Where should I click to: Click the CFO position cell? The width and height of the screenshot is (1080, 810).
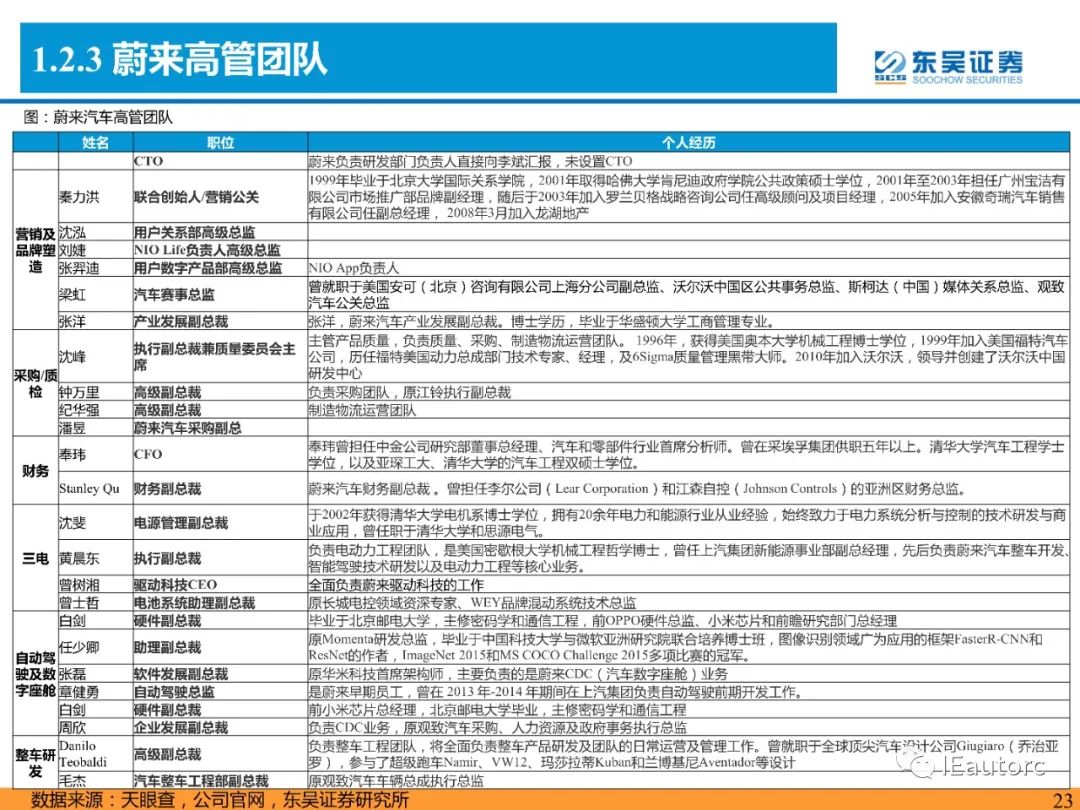point(220,455)
